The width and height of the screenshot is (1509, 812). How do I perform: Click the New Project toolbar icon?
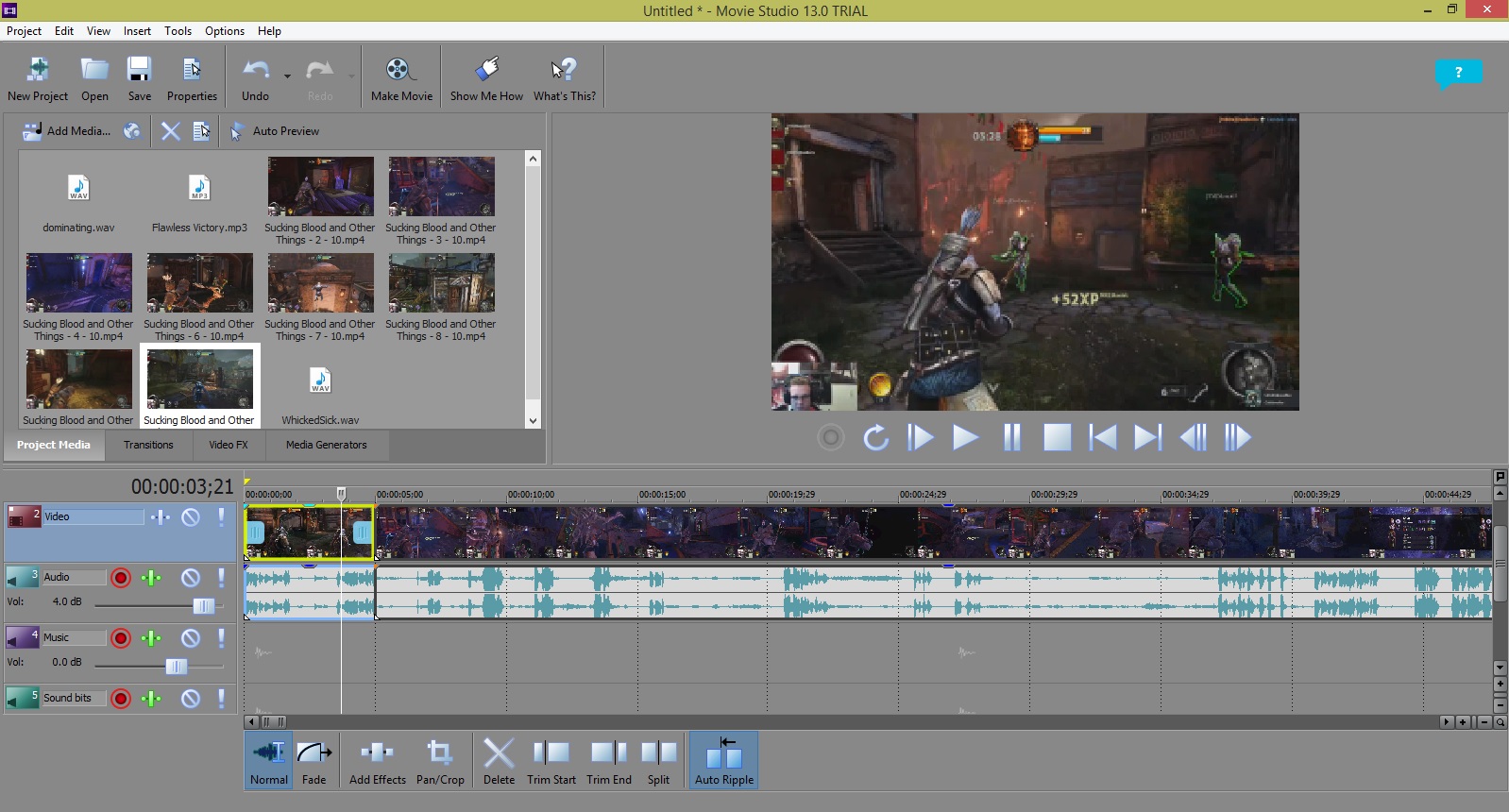(x=38, y=77)
